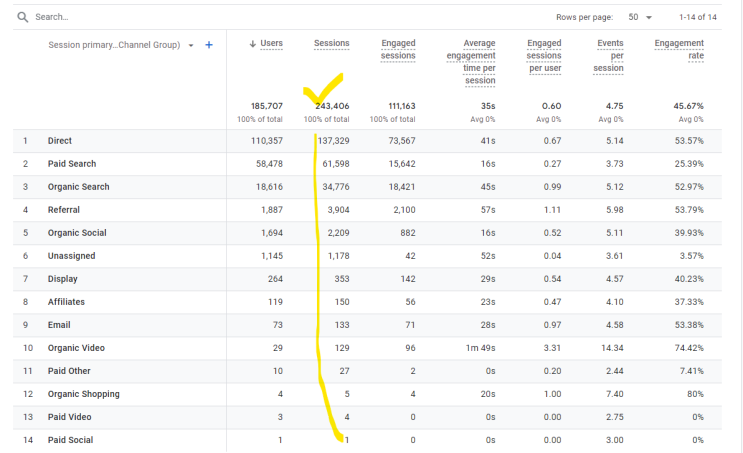
Task: Click average engagement time total 35s
Action: coord(488,106)
